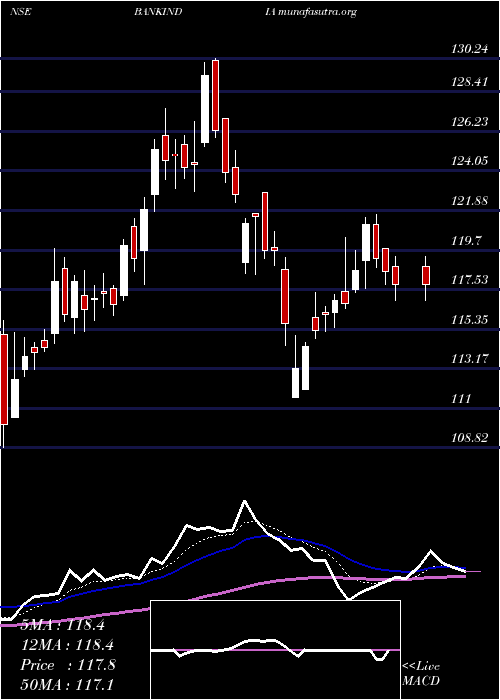Click inside the MACD inset chart

pos(275,650)
